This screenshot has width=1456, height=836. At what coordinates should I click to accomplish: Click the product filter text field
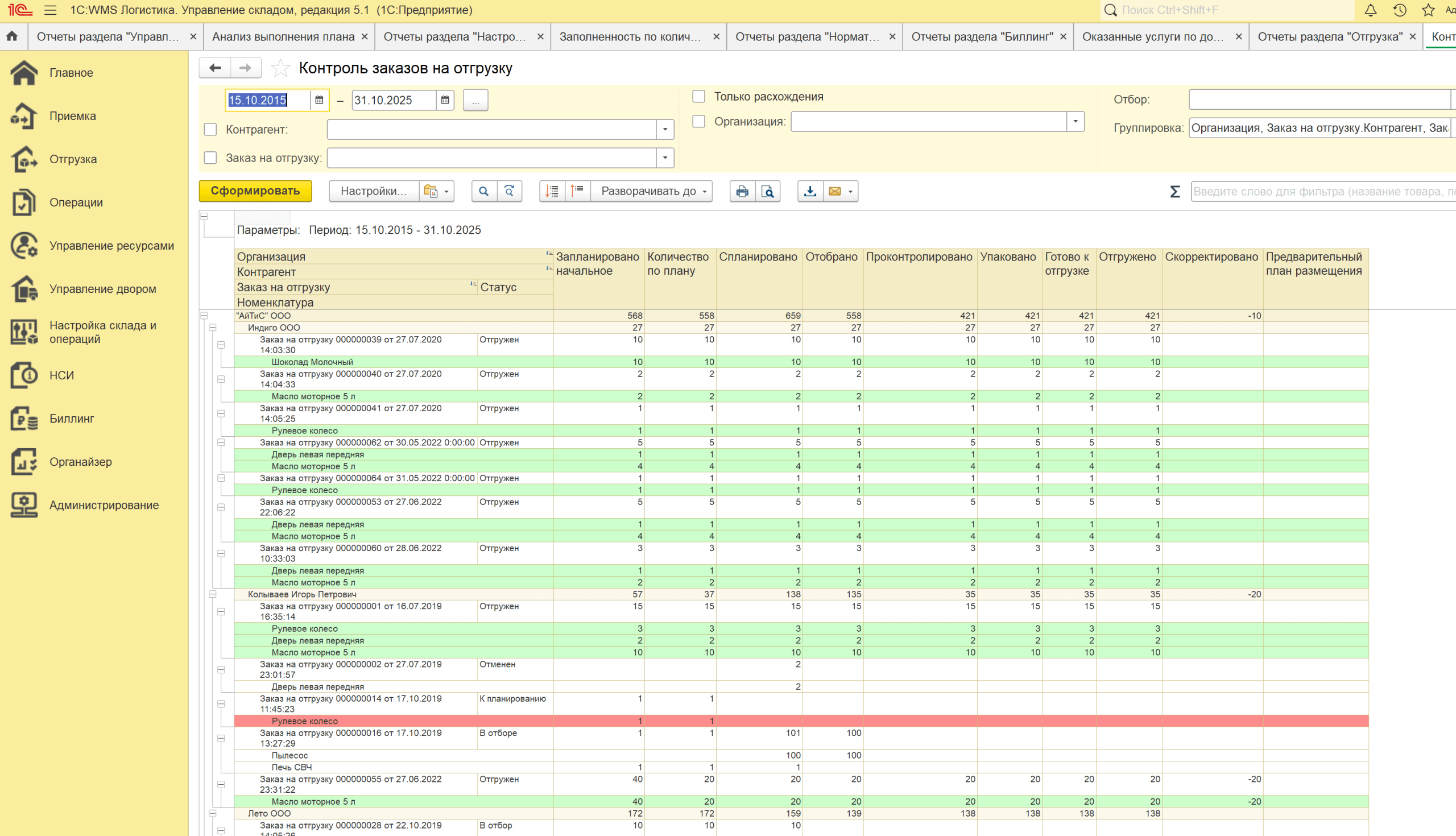point(1321,192)
